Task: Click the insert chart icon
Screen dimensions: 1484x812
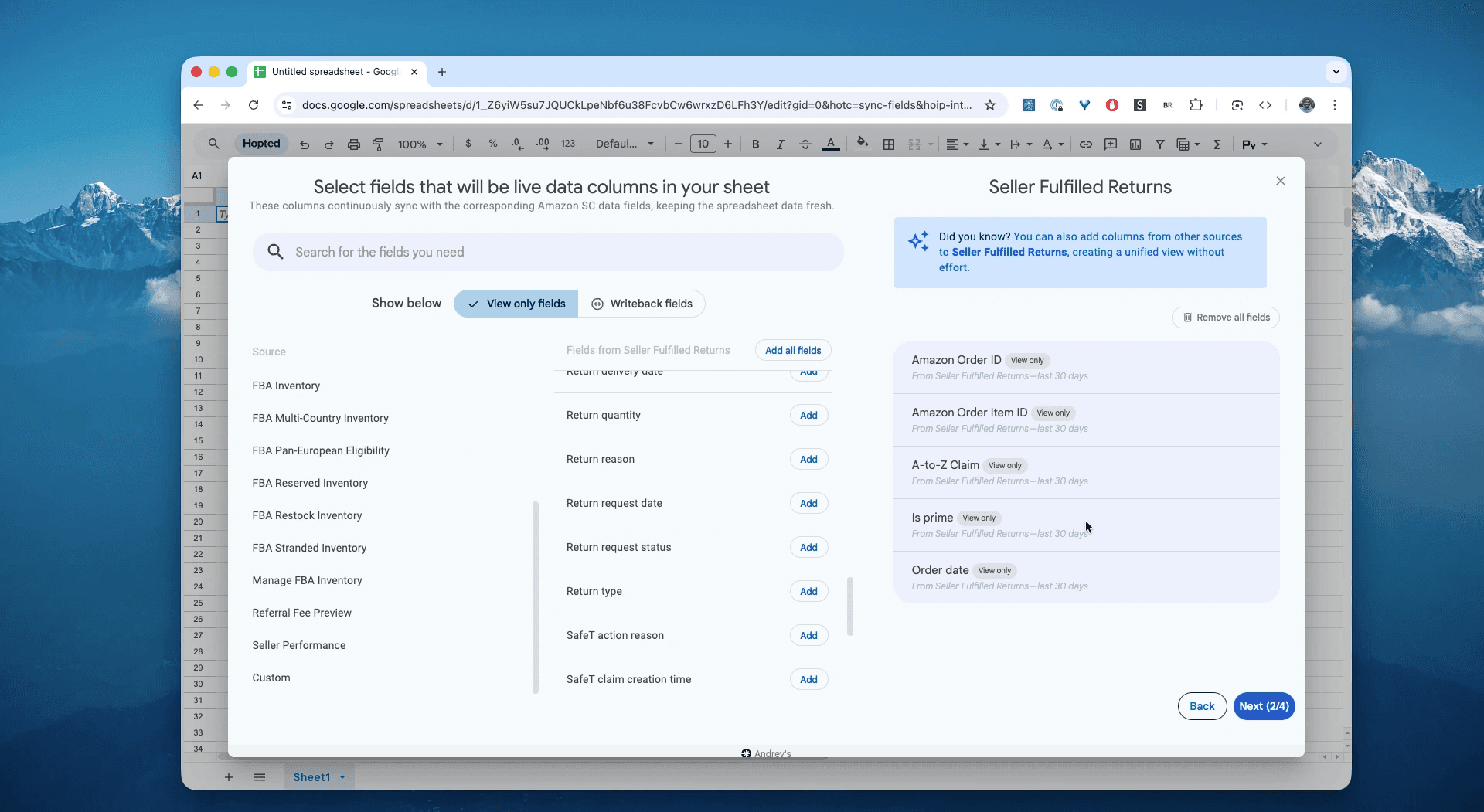Action: 1135,144
